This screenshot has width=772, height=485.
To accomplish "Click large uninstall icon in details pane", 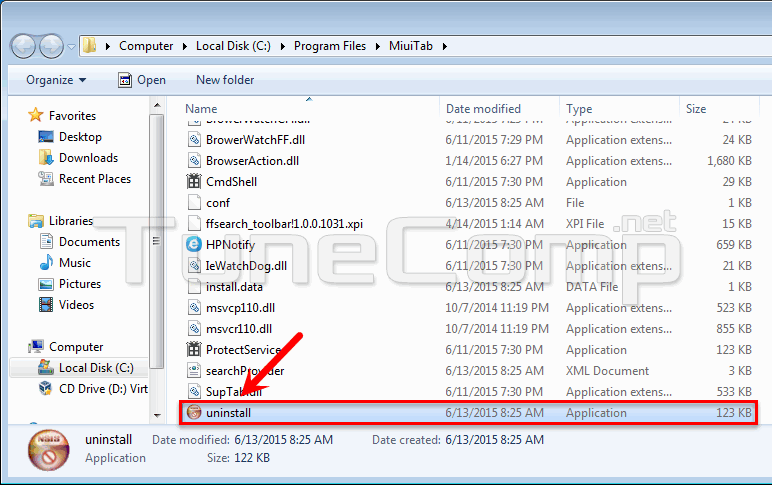I will [48, 450].
